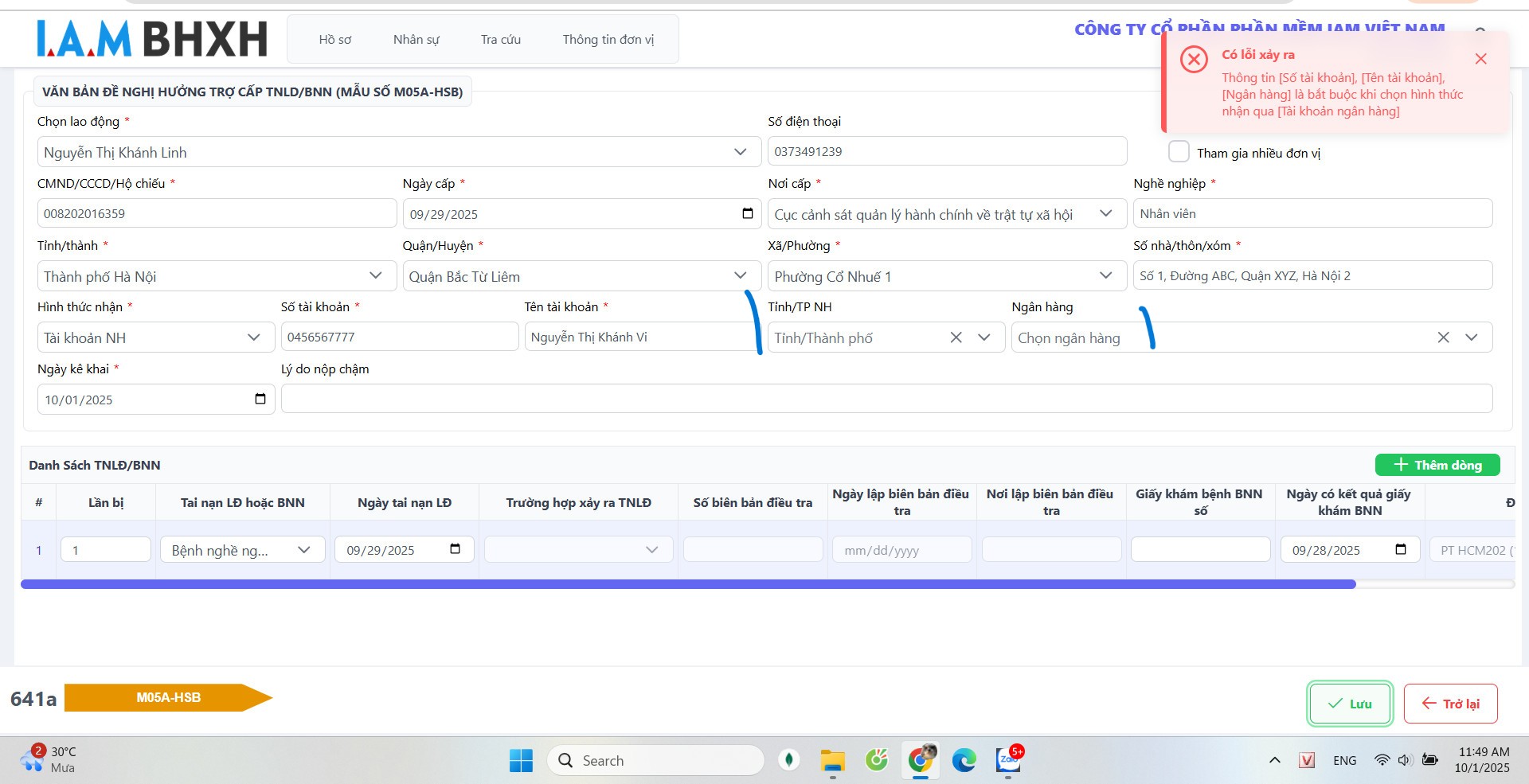
Task: Expand Chọn lao động dropdown
Action: (741, 152)
